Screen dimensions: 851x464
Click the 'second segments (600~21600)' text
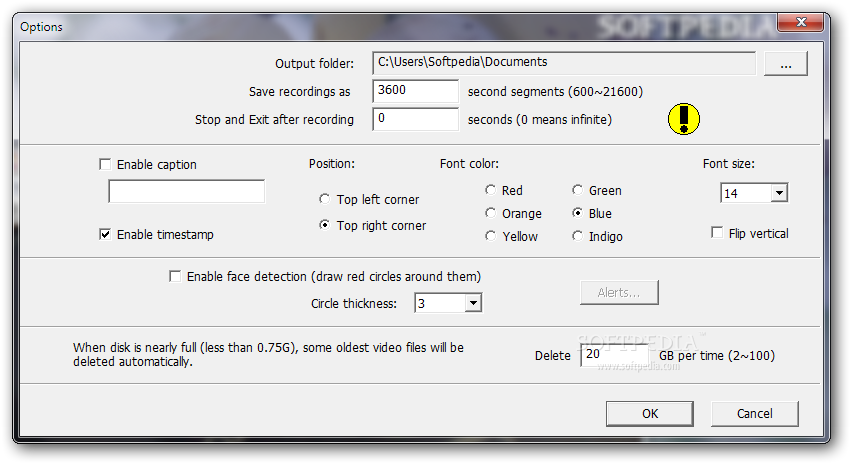[555, 91]
